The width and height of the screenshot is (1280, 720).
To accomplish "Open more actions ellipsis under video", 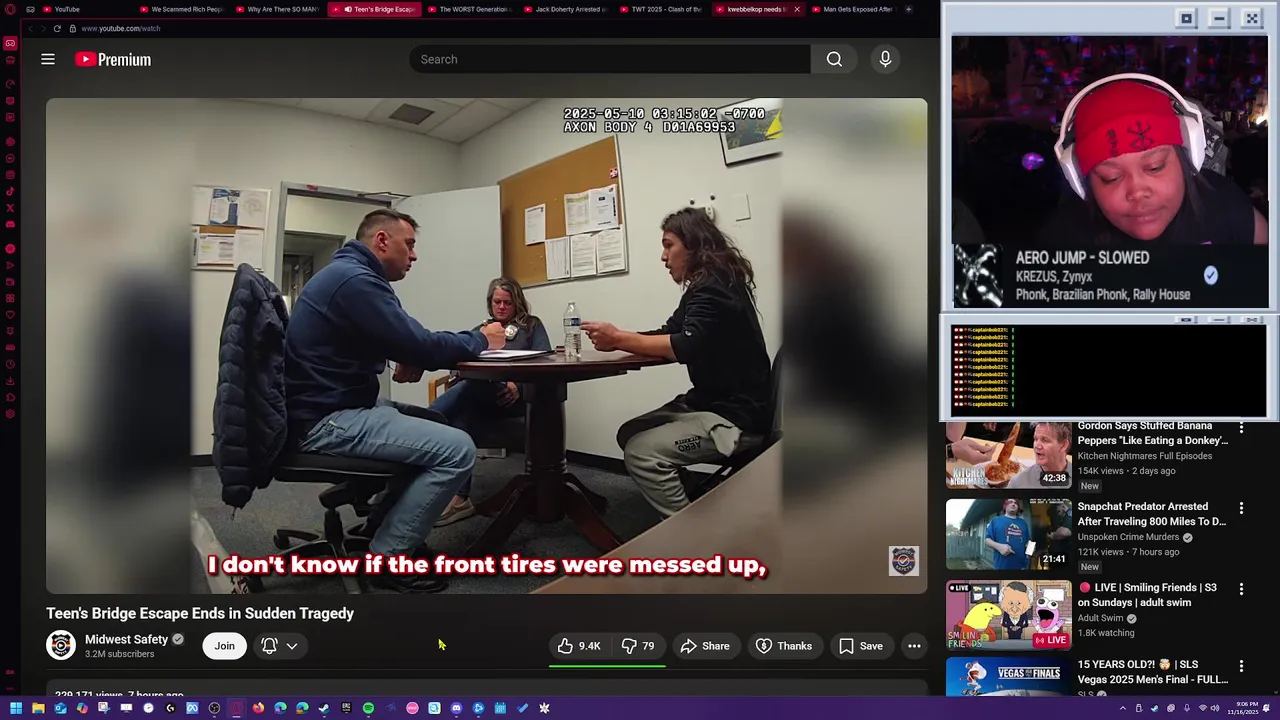I will (914, 646).
